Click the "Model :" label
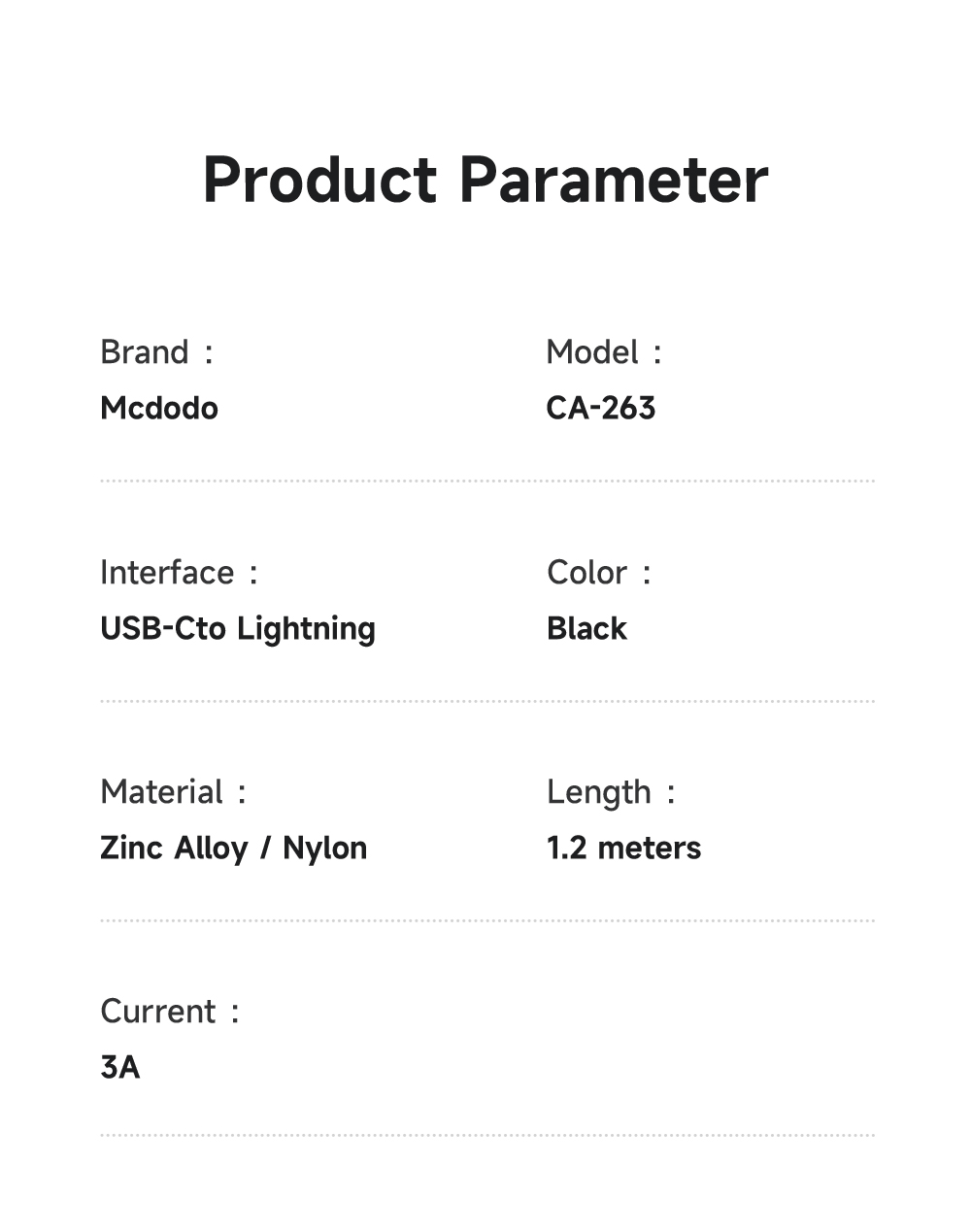971x1232 pixels. pyautogui.click(x=603, y=352)
